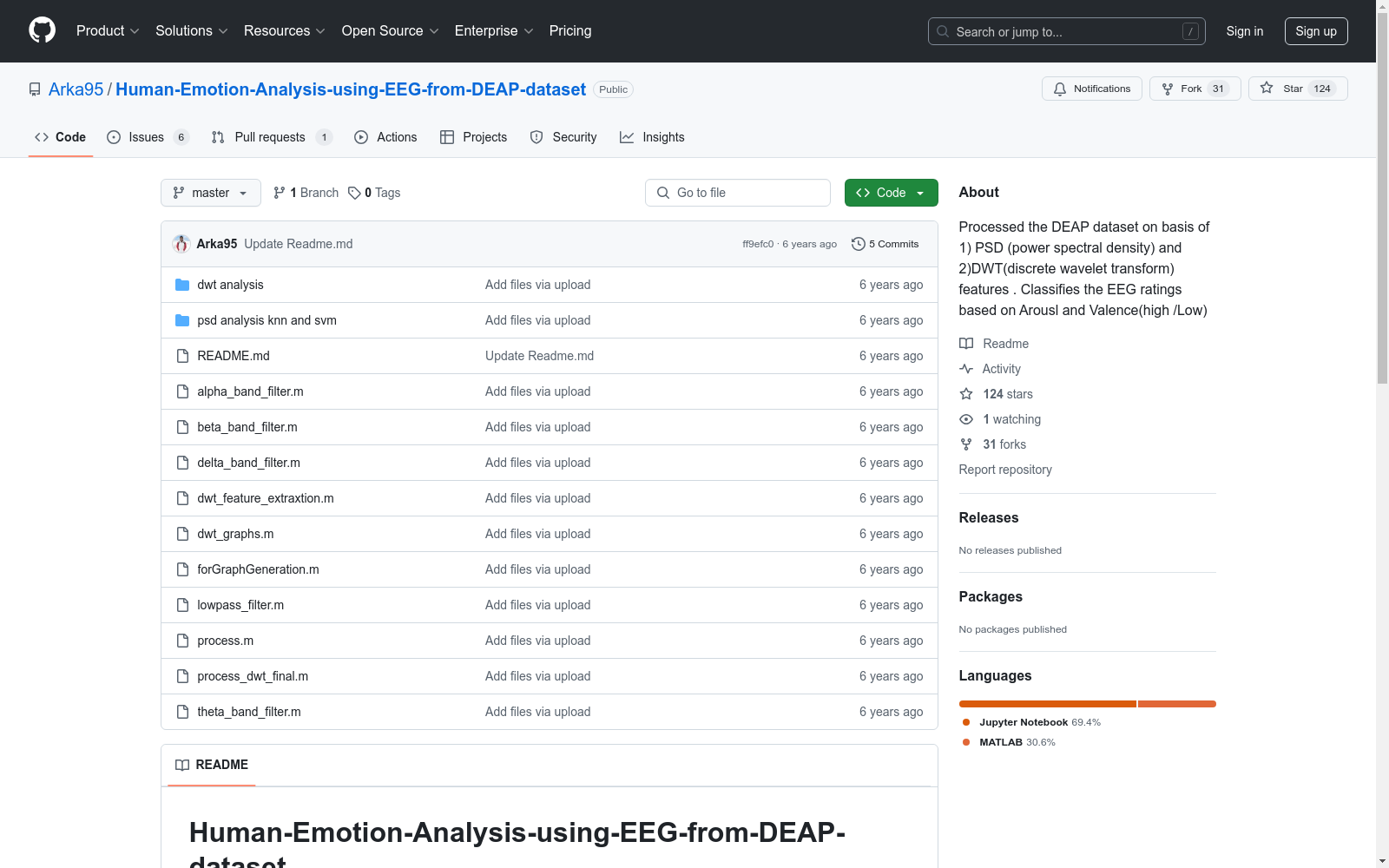
Task: Click the file icon next to alpha_band_filter.m
Action: coord(182,391)
